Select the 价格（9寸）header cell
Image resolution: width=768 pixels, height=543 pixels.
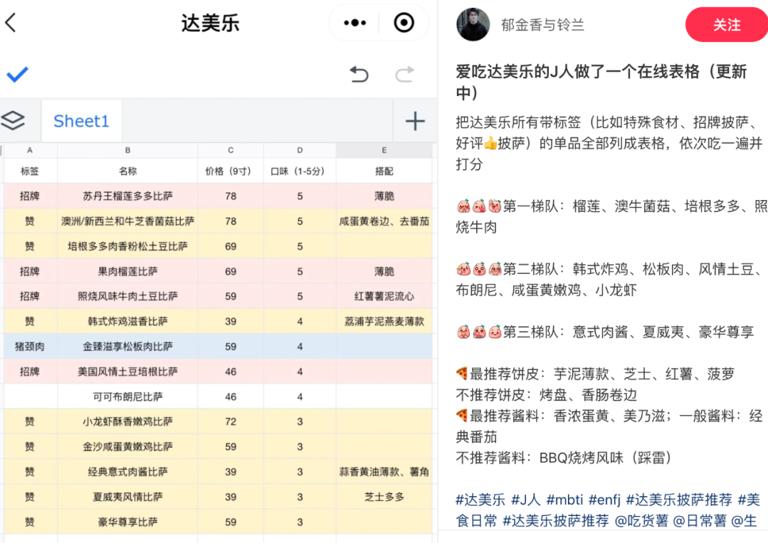[x=231, y=171]
